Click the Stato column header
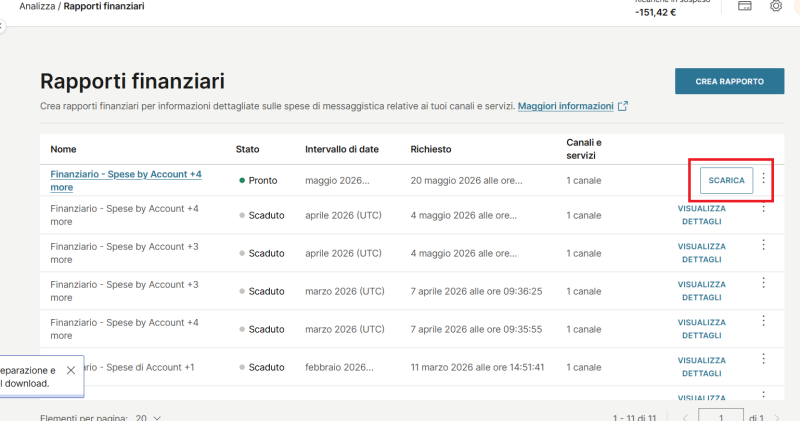This screenshot has width=800, height=421. coord(247,149)
